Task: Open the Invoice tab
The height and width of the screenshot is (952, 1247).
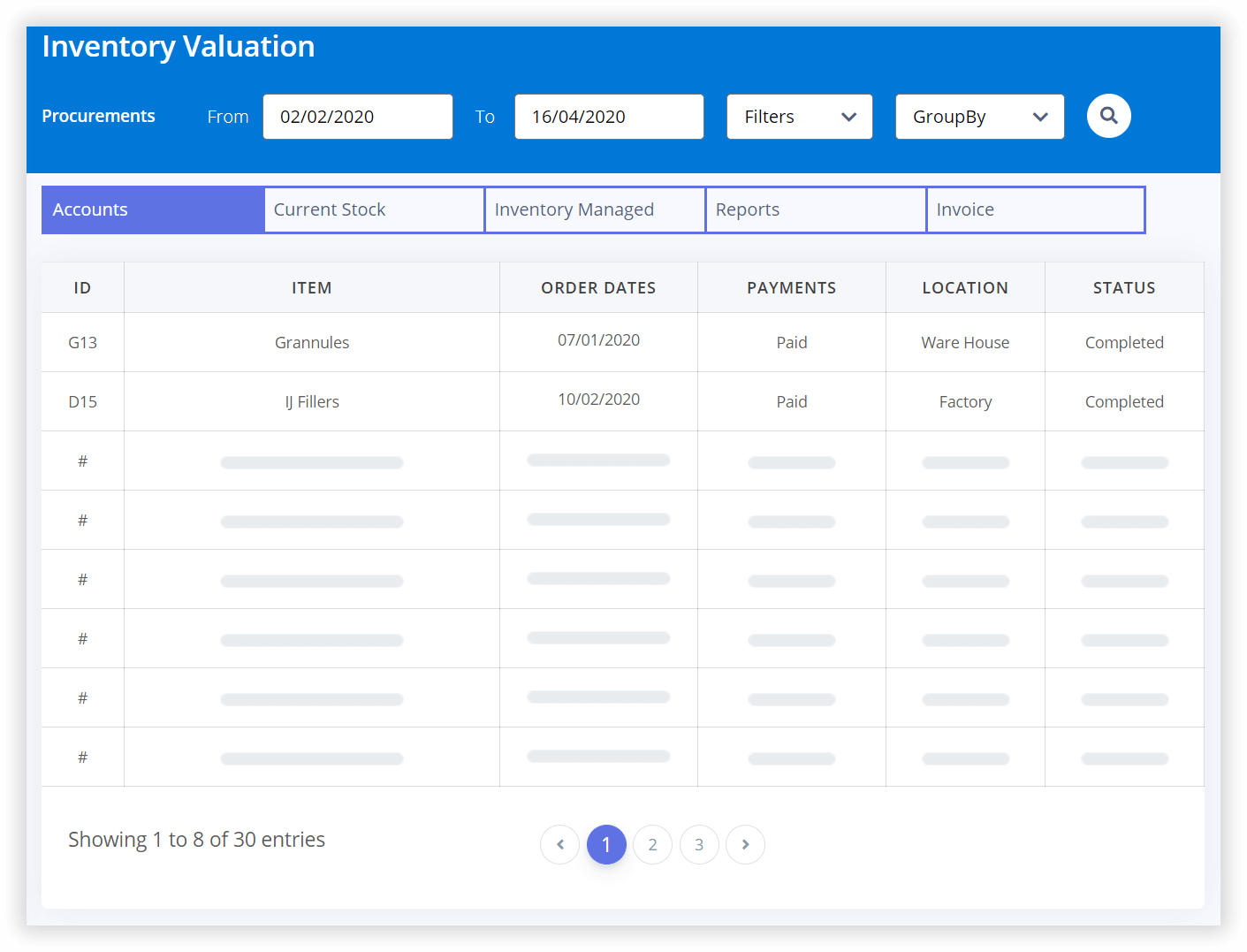Action: 1036,209
